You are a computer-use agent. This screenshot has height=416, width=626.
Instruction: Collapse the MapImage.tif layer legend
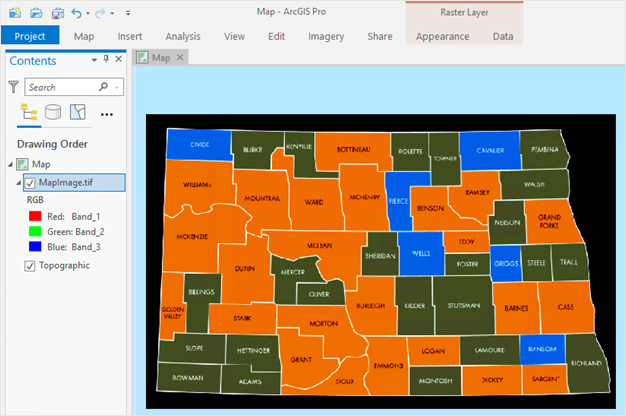17,183
